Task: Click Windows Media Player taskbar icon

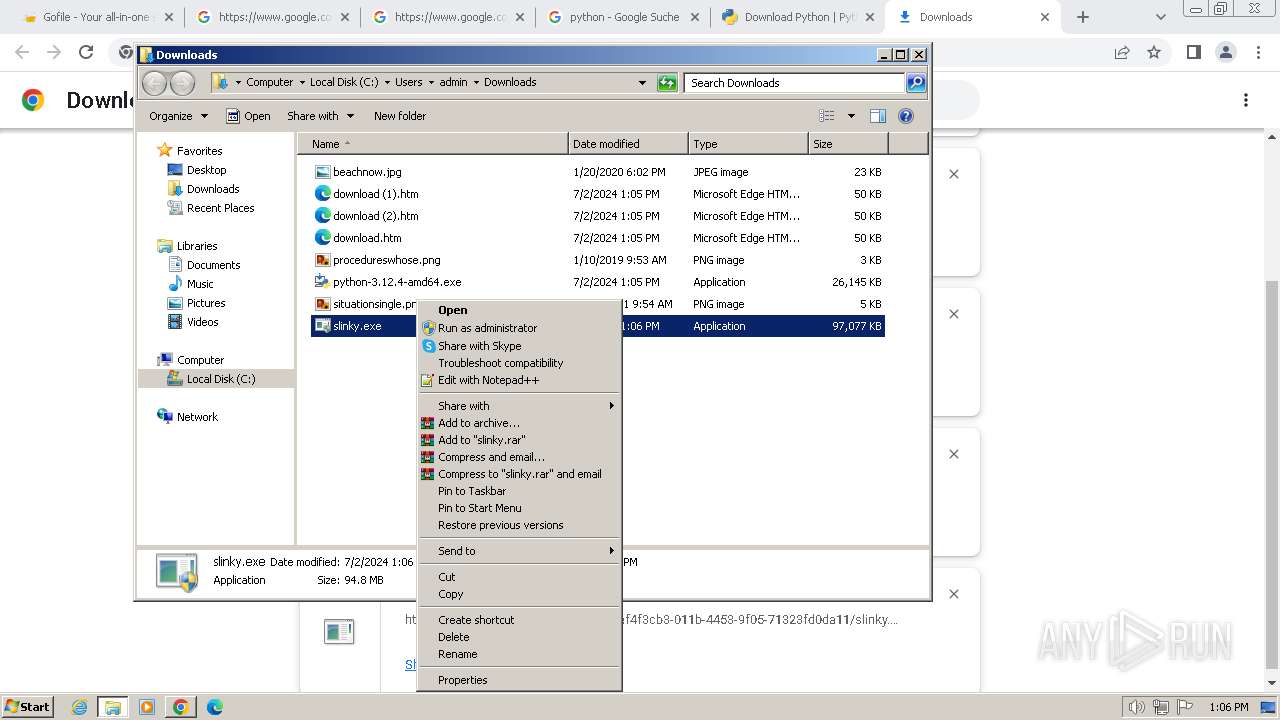Action: pyautogui.click(x=147, y=707)
